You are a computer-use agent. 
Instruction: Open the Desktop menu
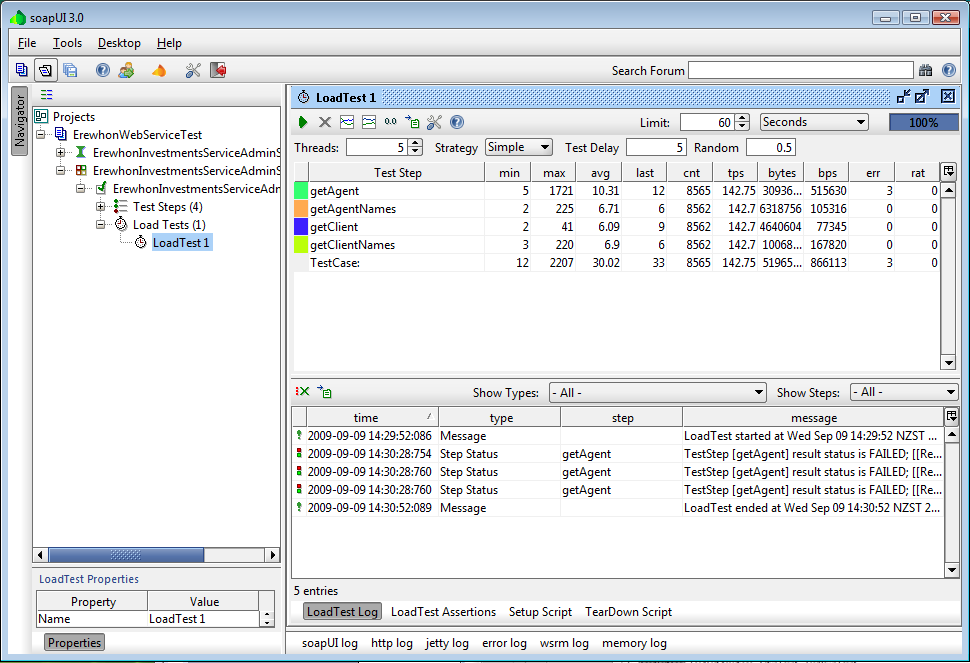[x=119, y=43]
